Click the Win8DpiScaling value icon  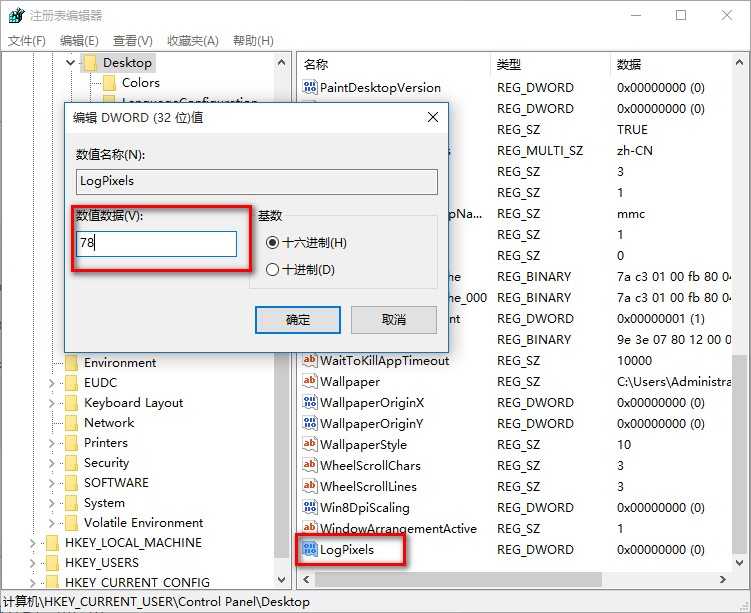[x=310, y=507]
